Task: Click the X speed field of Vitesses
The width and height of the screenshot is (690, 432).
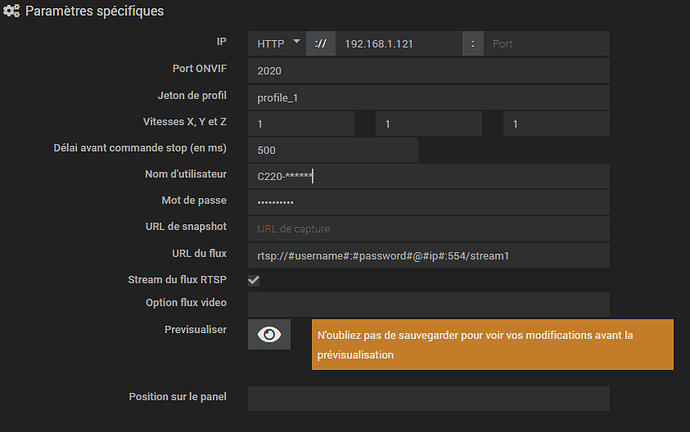Action: coord(301,124)
